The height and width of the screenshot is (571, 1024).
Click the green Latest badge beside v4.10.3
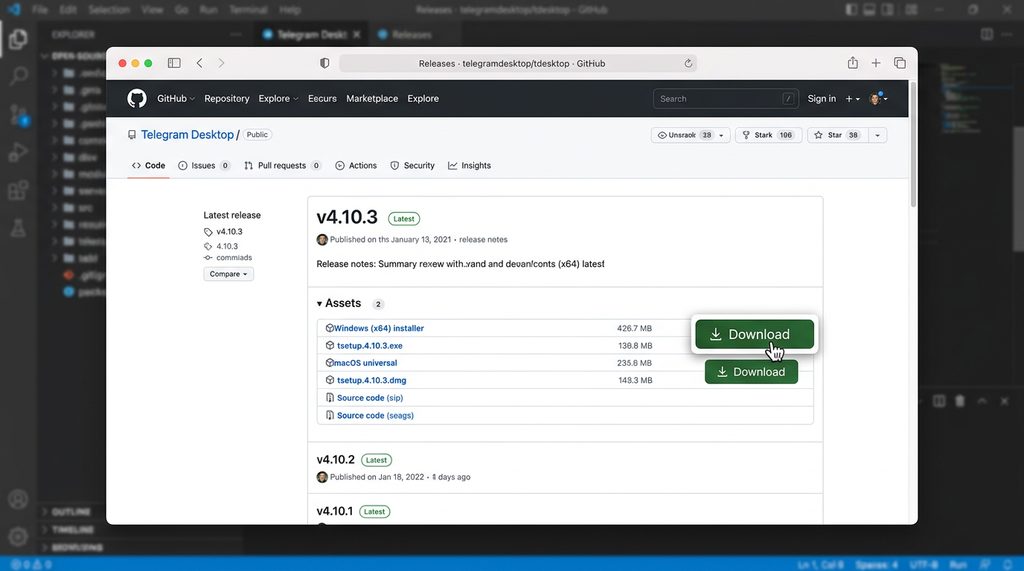(404, 219)
